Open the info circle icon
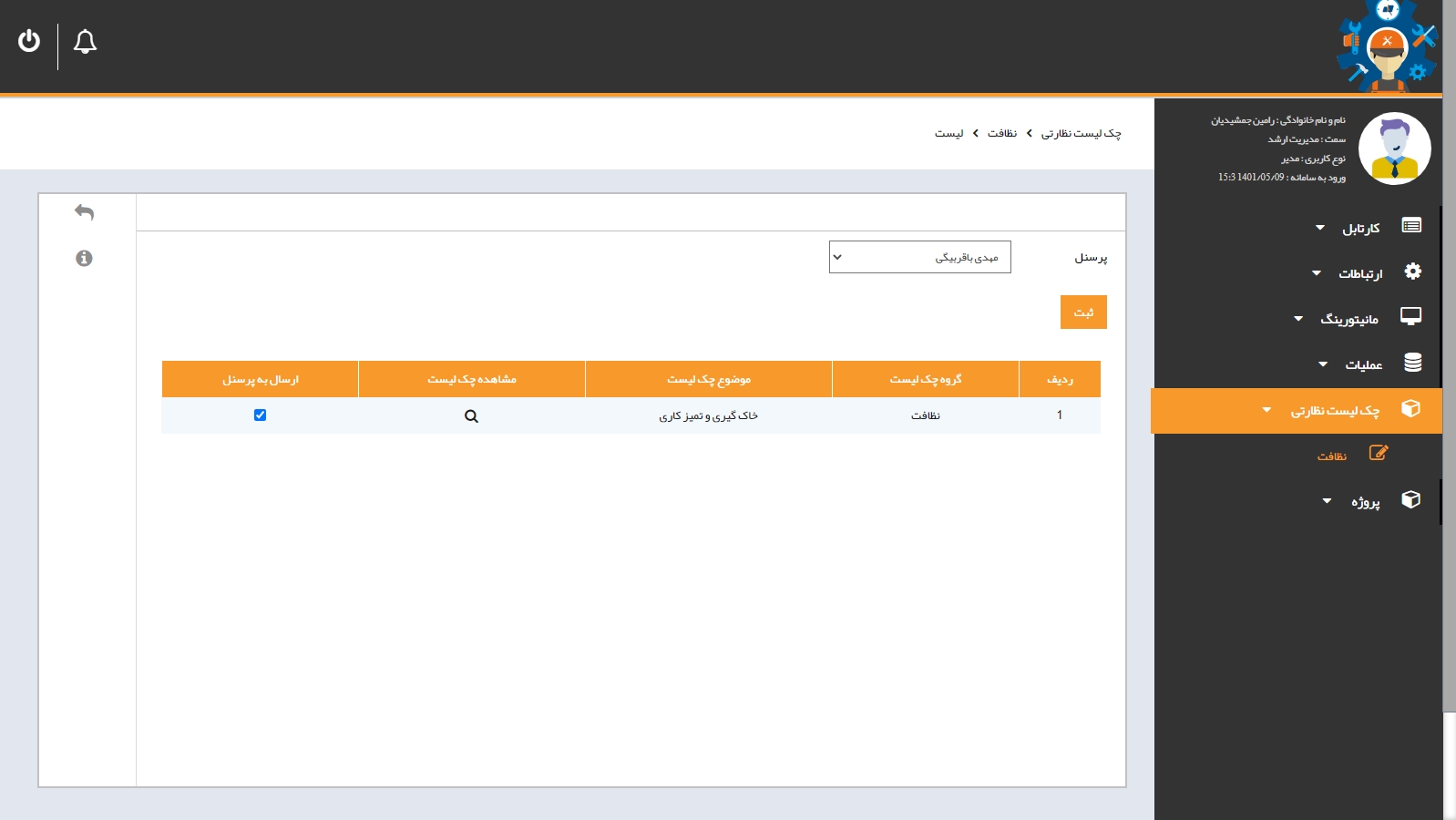This screenshot has width=1456, height=820. pyautogui.click(x=84, y=259)
